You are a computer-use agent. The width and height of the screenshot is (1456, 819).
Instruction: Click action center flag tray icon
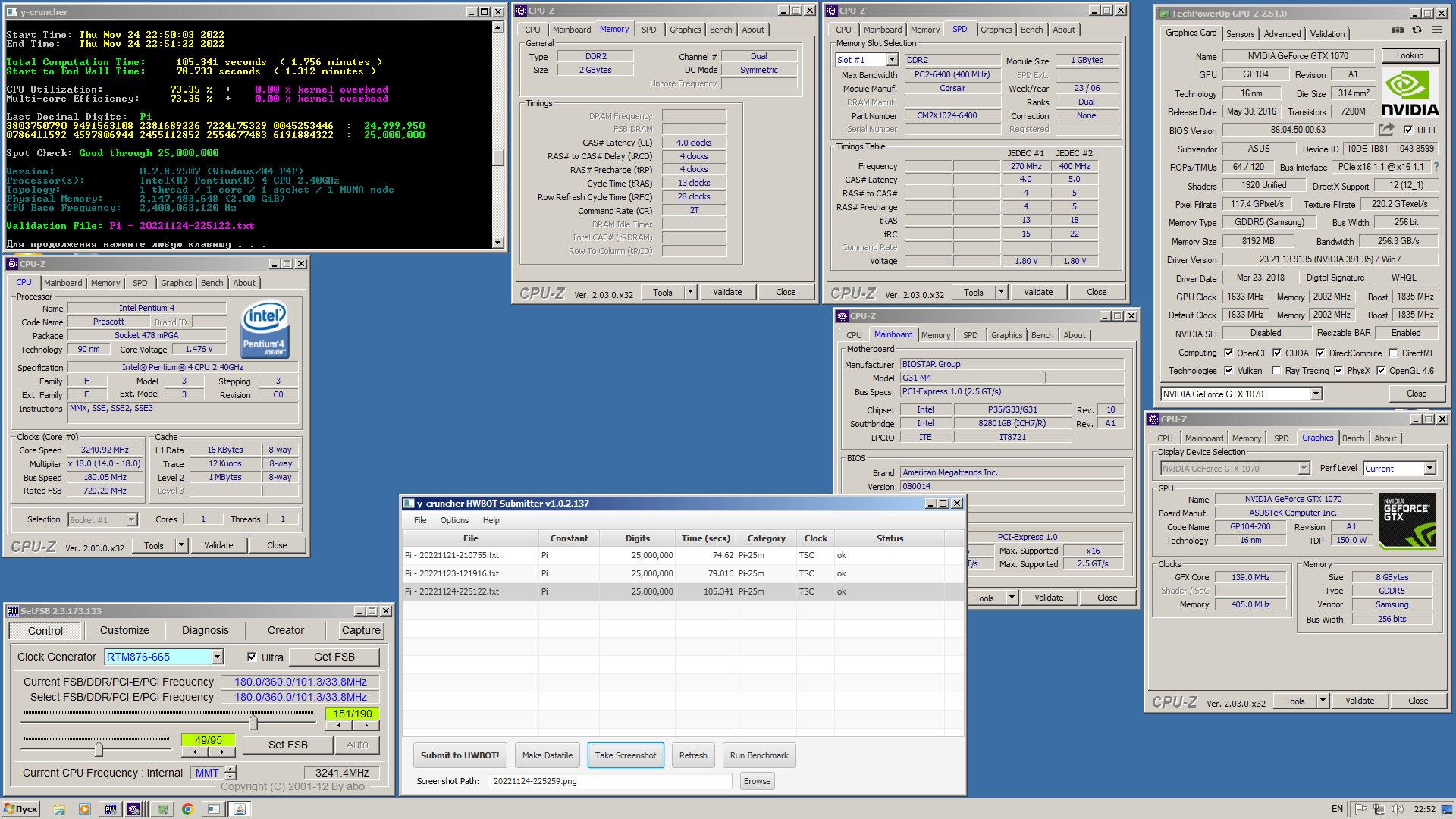tap(1361, 809)
